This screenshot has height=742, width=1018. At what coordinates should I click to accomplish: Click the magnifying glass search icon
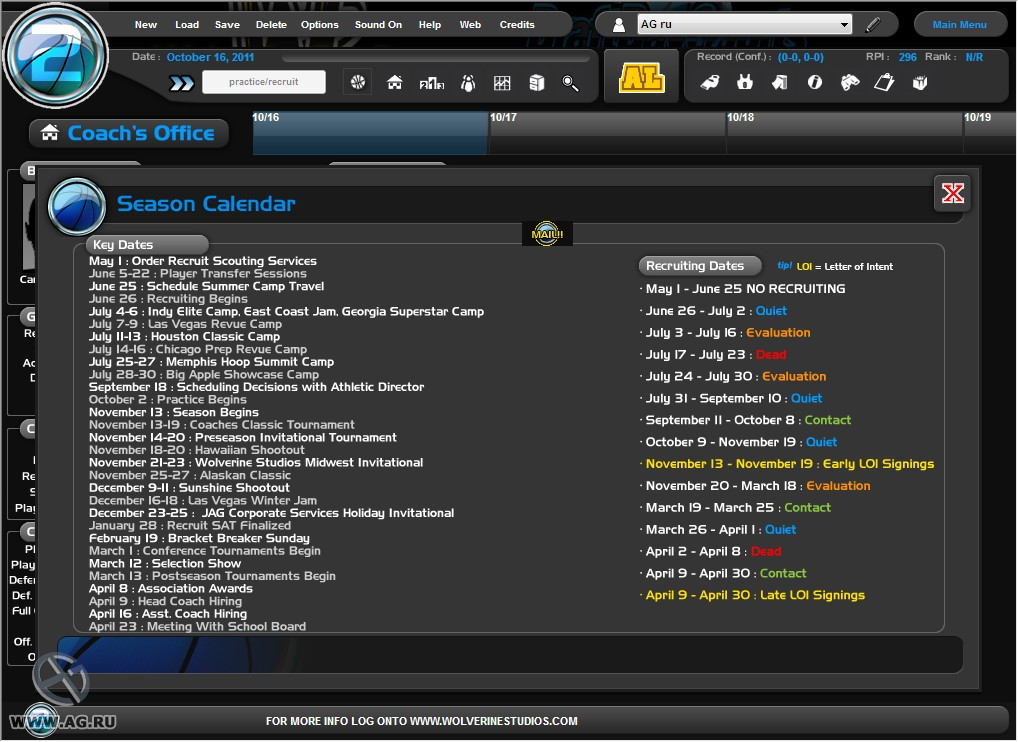point(570,82)
